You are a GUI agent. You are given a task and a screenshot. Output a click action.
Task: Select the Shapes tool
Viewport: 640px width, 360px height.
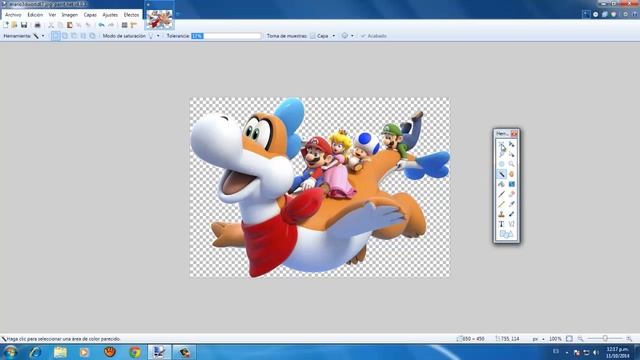pyautogui.click(x=507, y=234)
